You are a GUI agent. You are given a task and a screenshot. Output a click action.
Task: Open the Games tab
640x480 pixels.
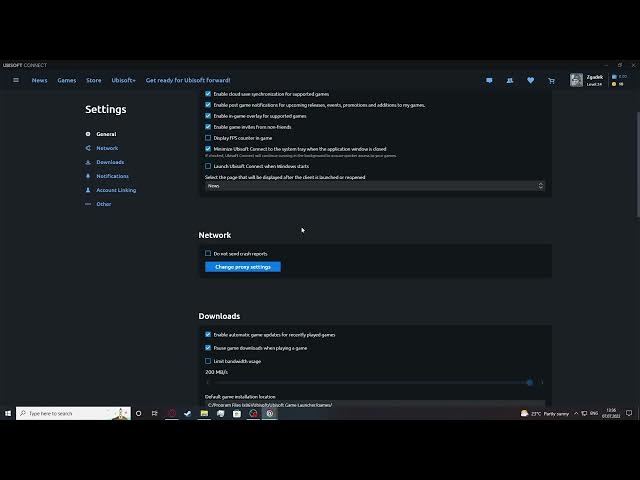[x=66, y=80]
